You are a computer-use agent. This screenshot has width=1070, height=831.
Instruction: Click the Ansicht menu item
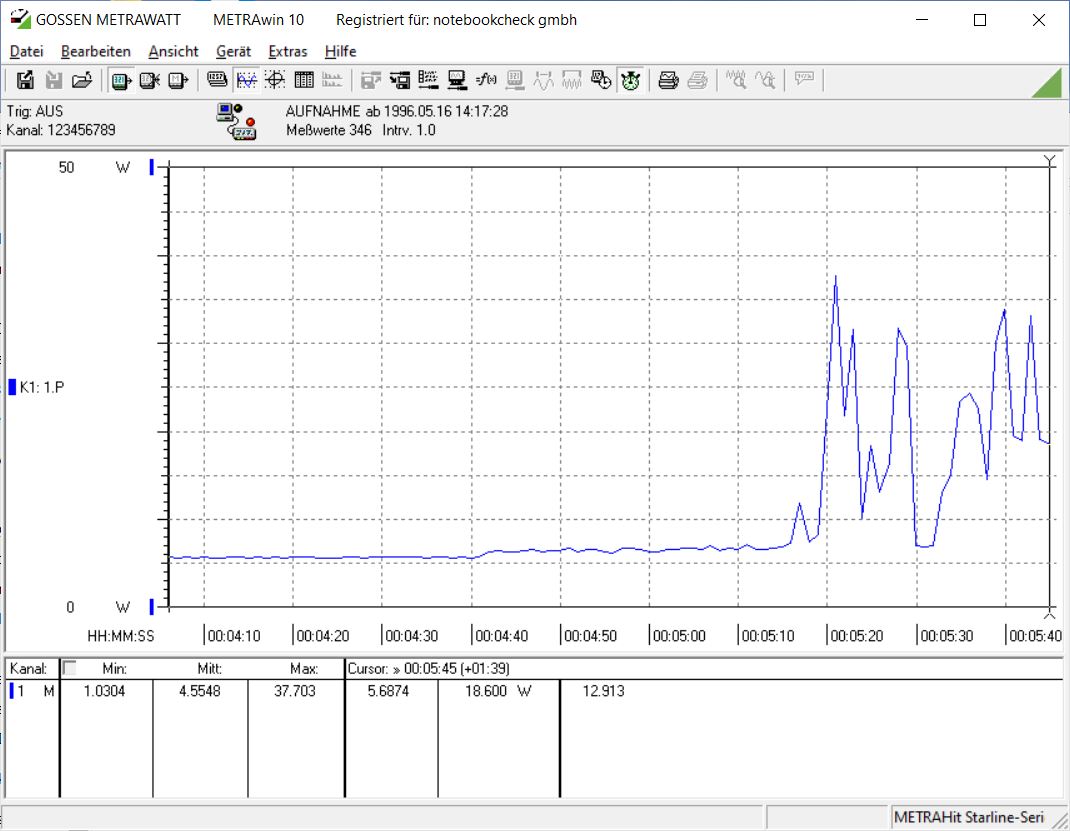[x=173, y=51]
